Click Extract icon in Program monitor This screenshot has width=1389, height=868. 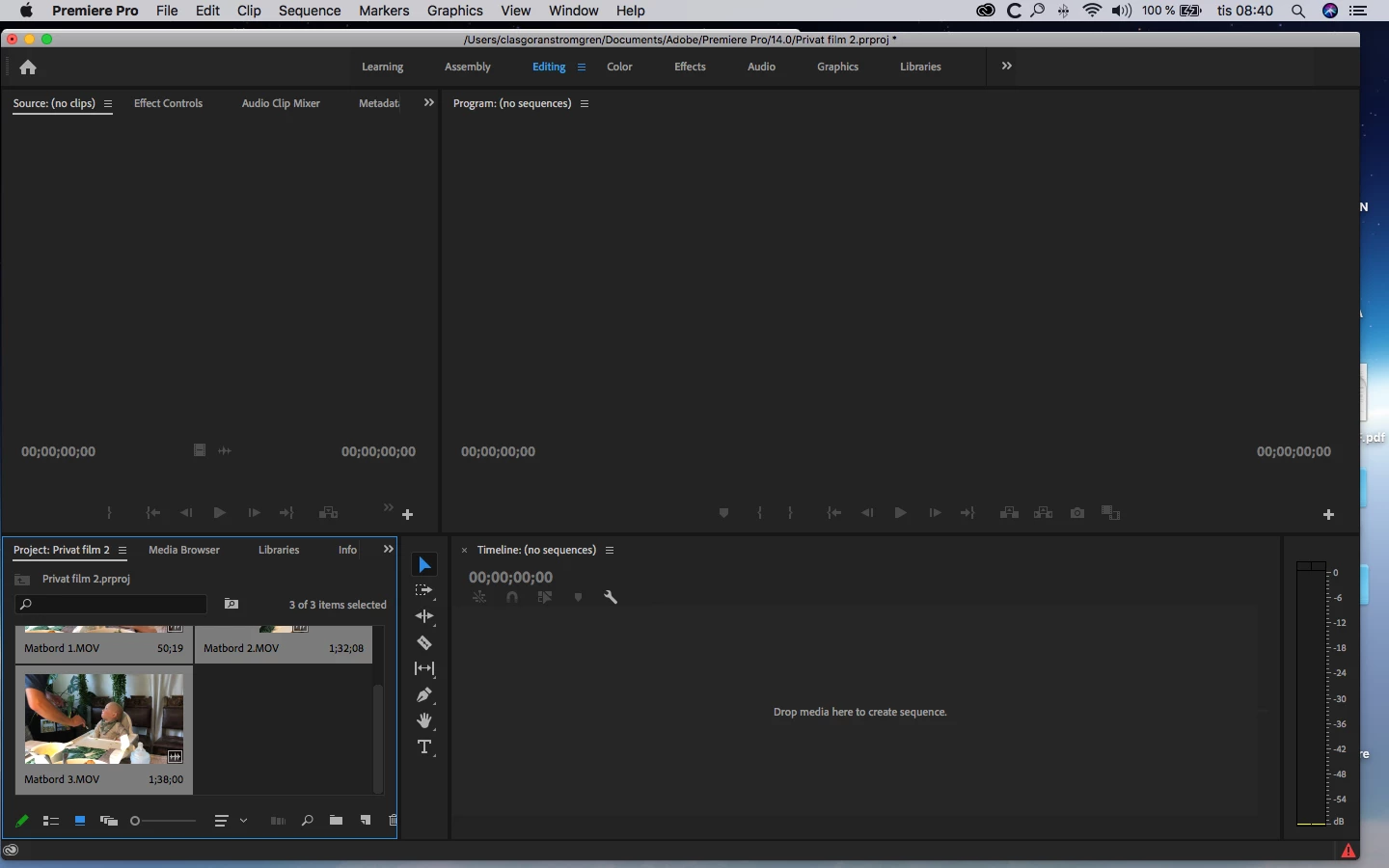tap(1044, 513)
